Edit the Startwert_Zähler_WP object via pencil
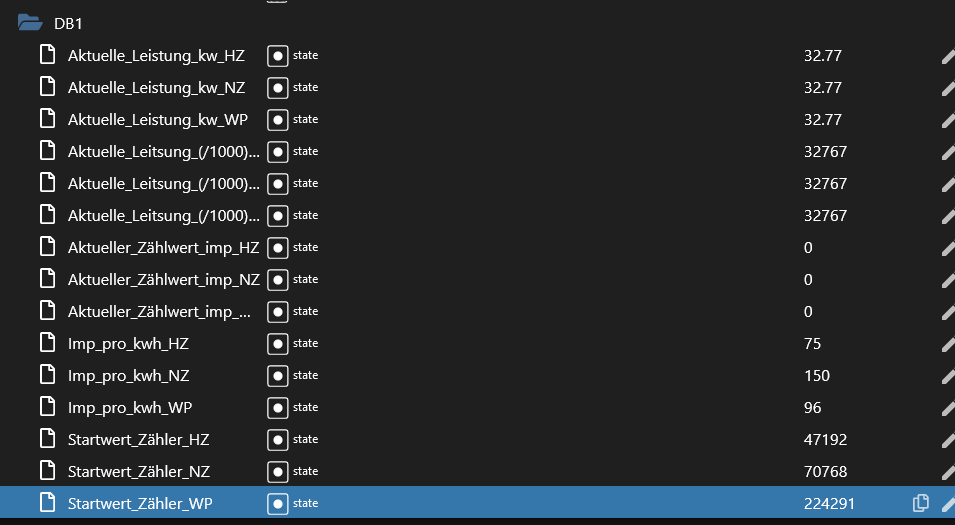This screenshot has width=955, height=525. point(948,504)
